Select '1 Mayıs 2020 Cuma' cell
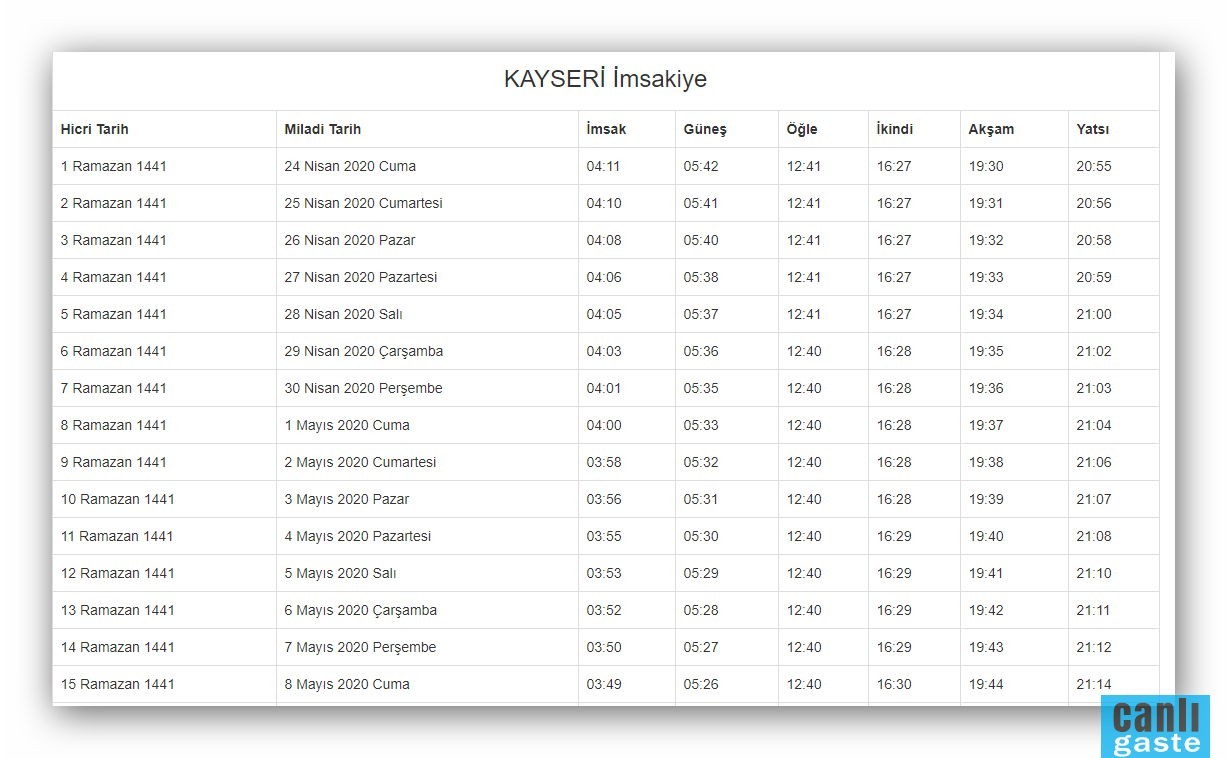The height and width of the screenshot is (758, 1227). pyautogui.click(x=346, y=425)
